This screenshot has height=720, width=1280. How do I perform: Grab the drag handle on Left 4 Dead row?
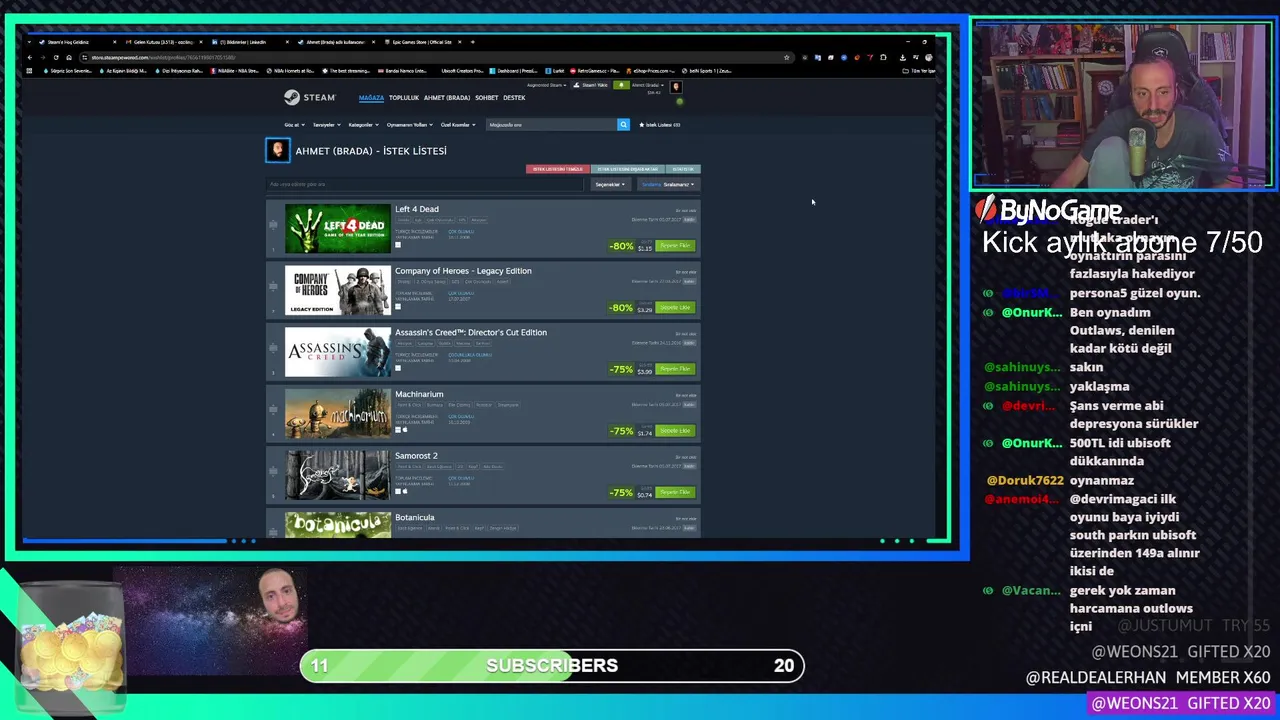pyautogui.click(x=272, y=225)
